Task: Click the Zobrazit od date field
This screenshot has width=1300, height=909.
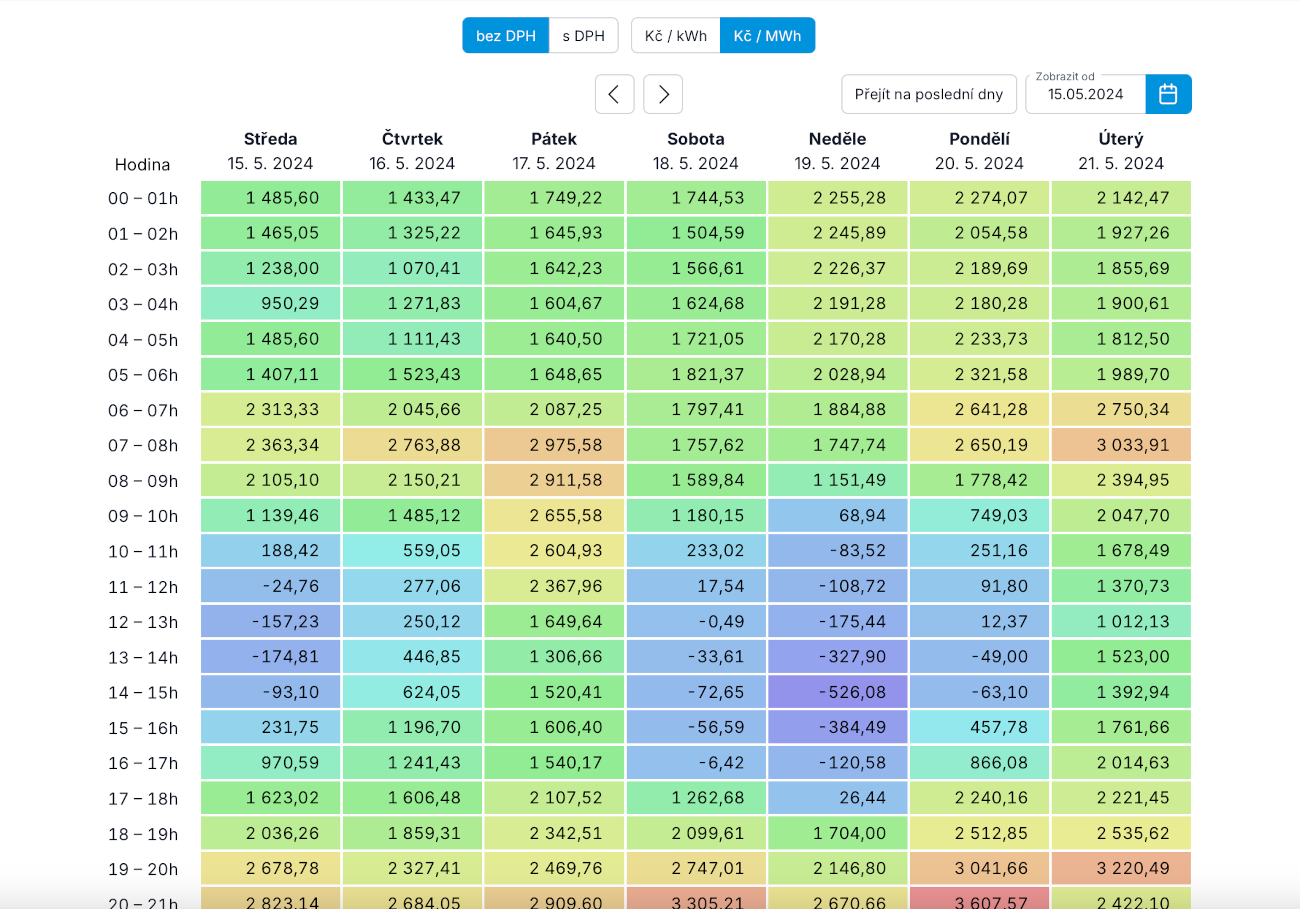Action: pyautogui.click(x=1085, y=95)
